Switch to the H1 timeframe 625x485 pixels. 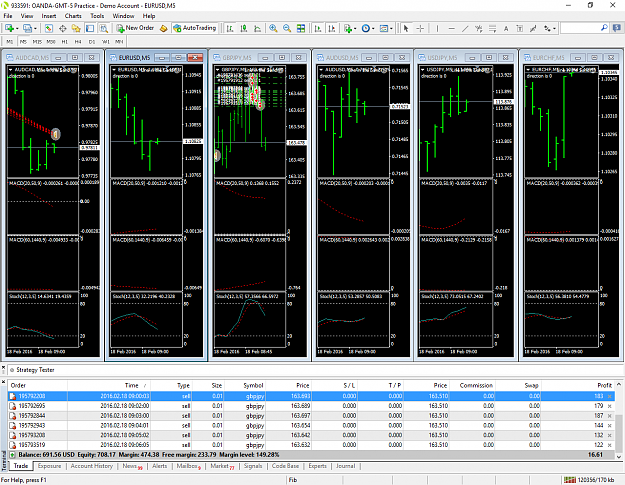pyautogui.click(x=65, y=41)
